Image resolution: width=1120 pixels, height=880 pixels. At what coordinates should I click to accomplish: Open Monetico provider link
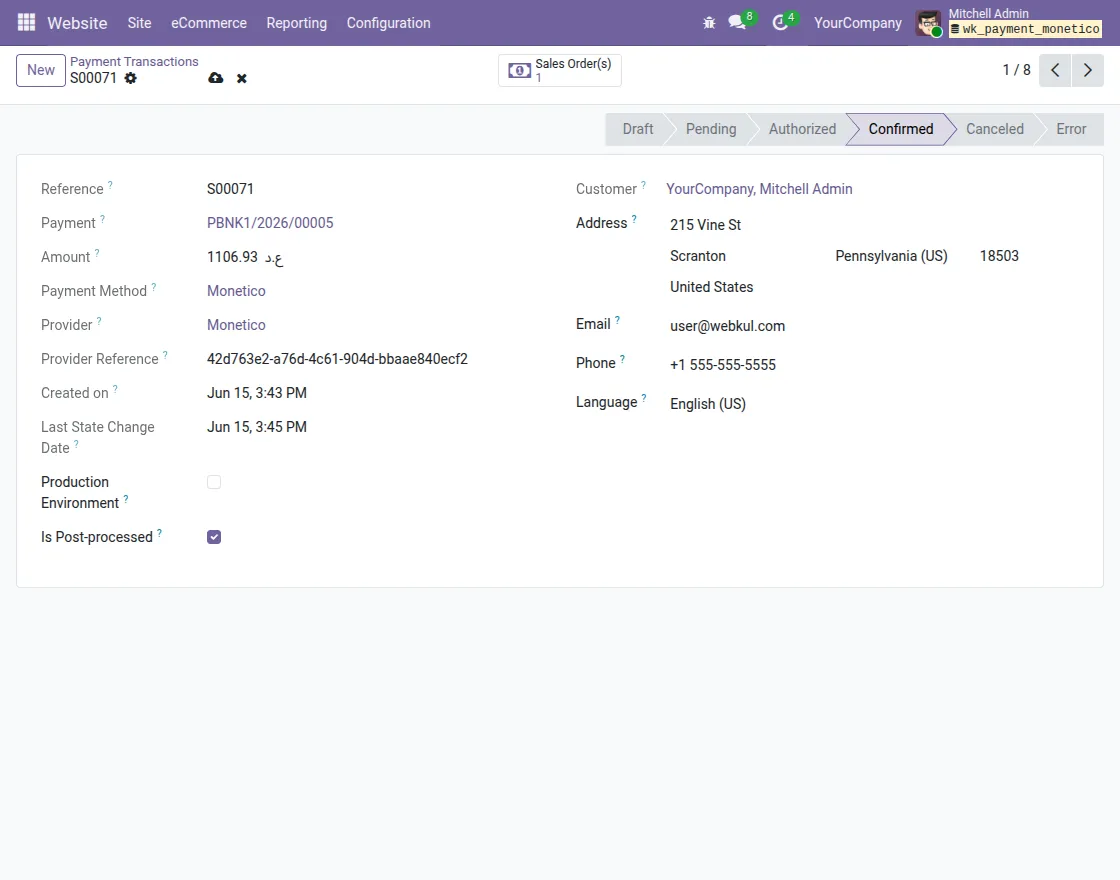click(x=236, y=325)
